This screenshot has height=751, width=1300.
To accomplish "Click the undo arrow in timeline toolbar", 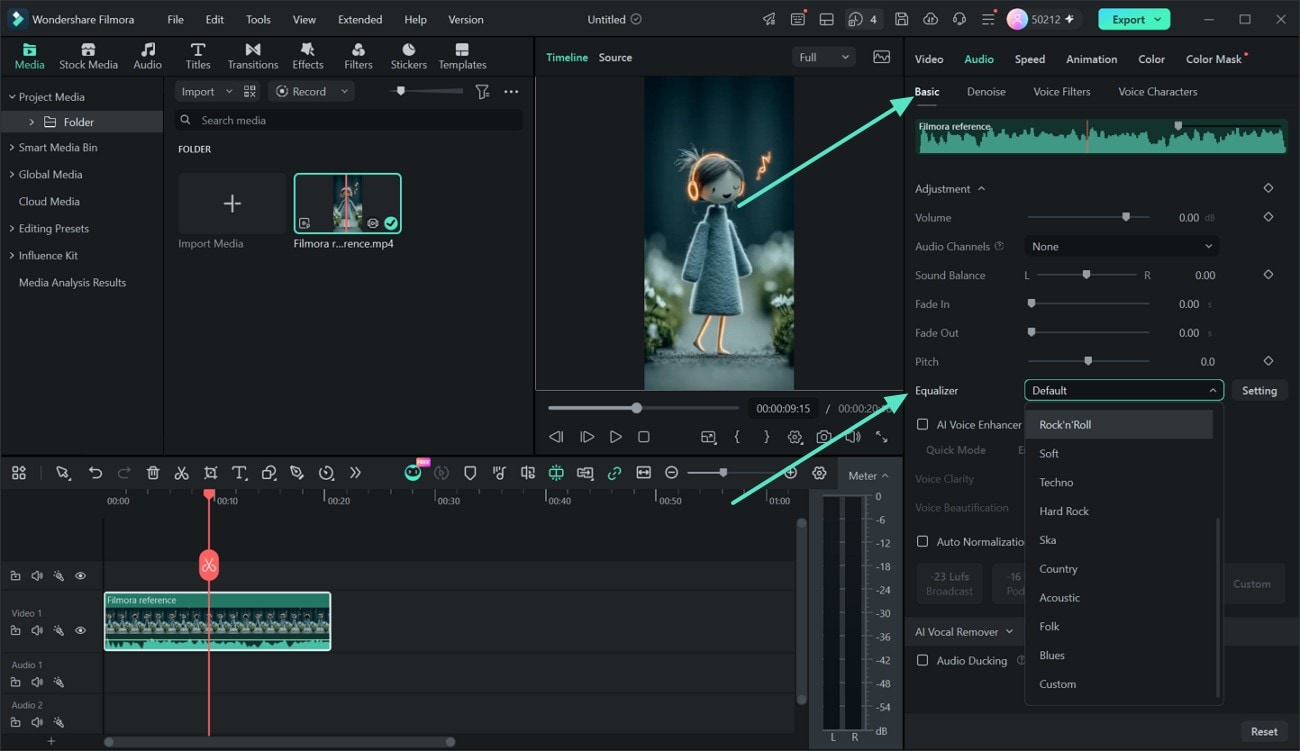I will (x=95, y=473).
